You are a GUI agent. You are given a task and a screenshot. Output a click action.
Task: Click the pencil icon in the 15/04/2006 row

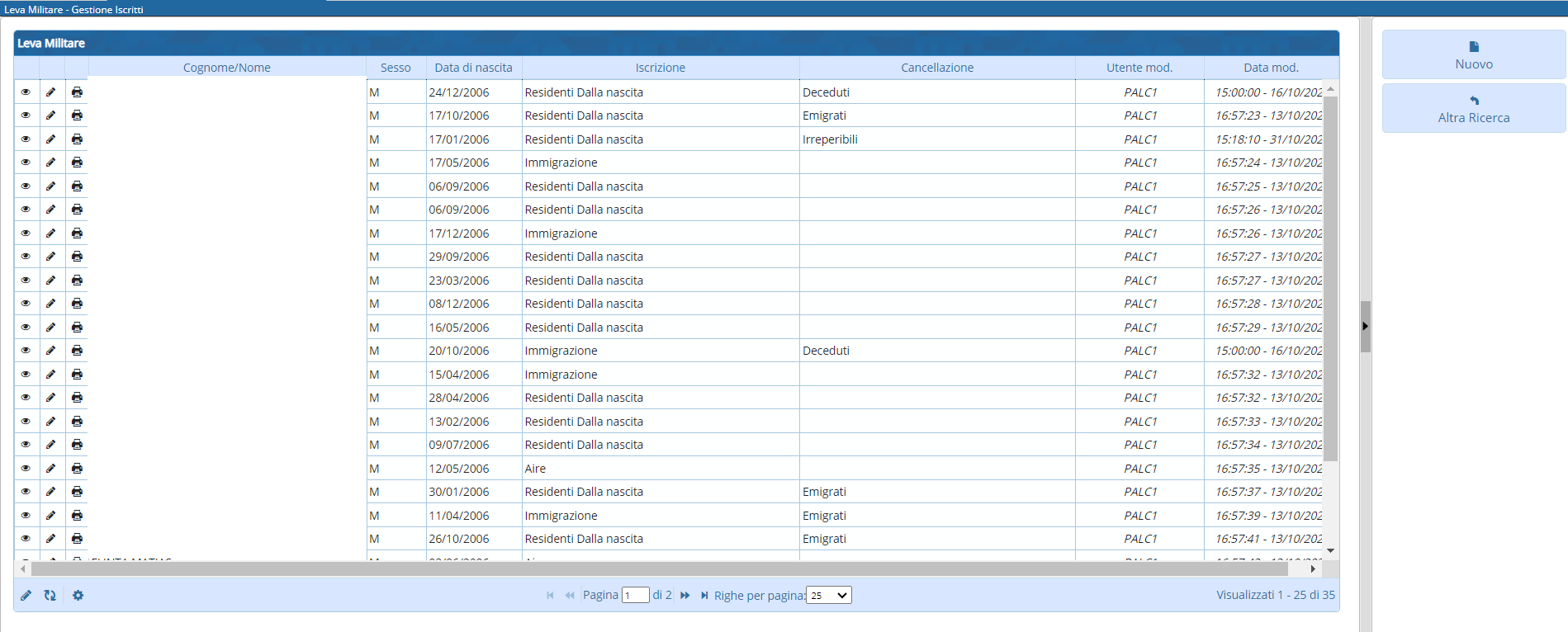click(51, 375)
